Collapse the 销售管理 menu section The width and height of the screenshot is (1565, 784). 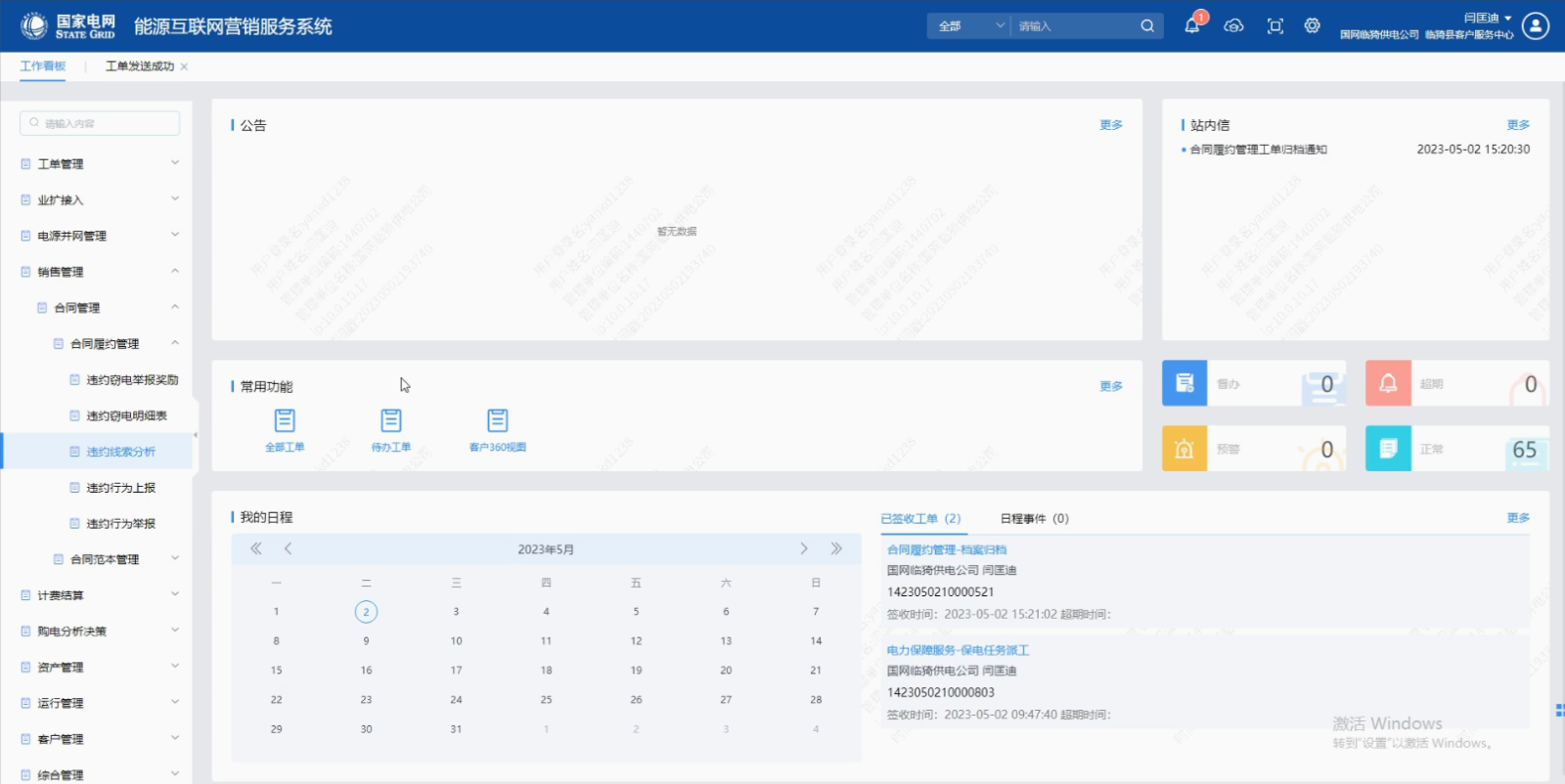click(x=98, y=272)
